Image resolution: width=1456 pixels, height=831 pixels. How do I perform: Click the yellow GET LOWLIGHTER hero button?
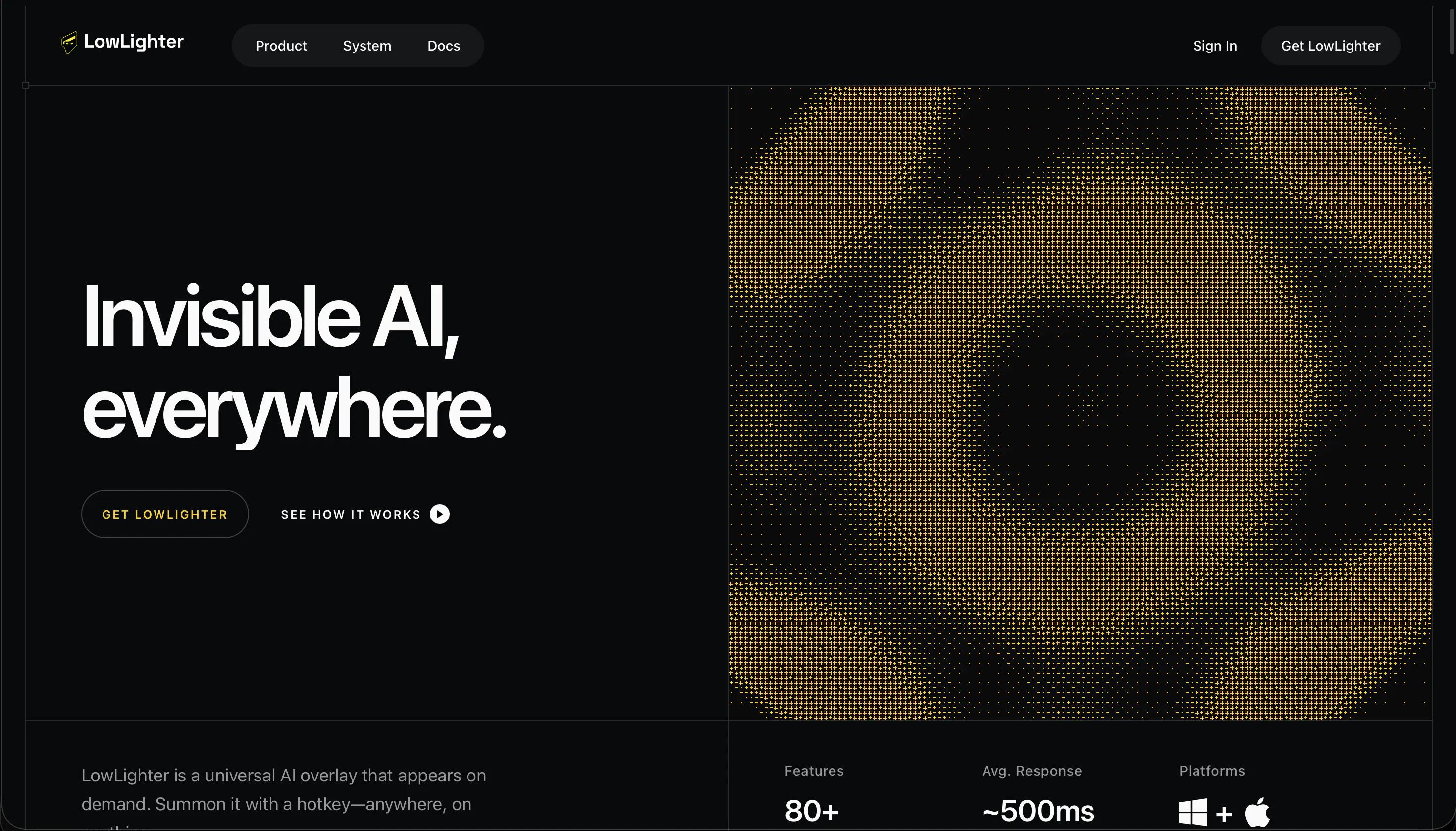(x=165, y=514)
